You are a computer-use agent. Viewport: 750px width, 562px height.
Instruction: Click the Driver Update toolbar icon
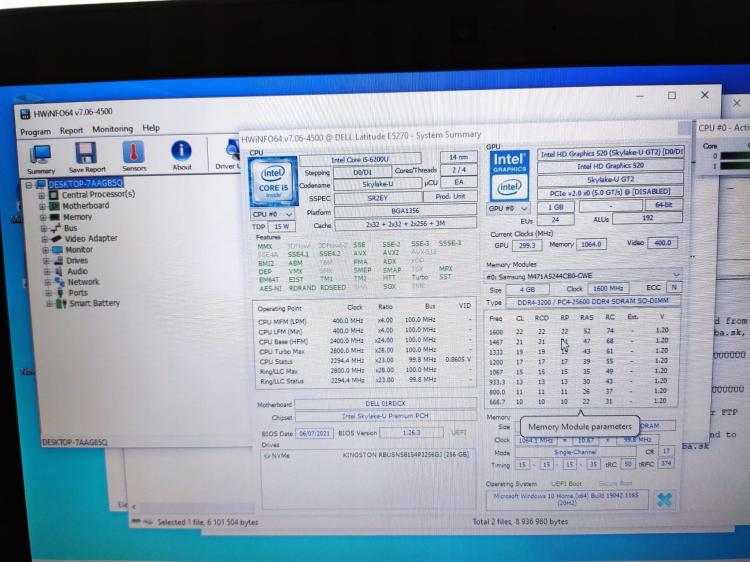(232, 151)
